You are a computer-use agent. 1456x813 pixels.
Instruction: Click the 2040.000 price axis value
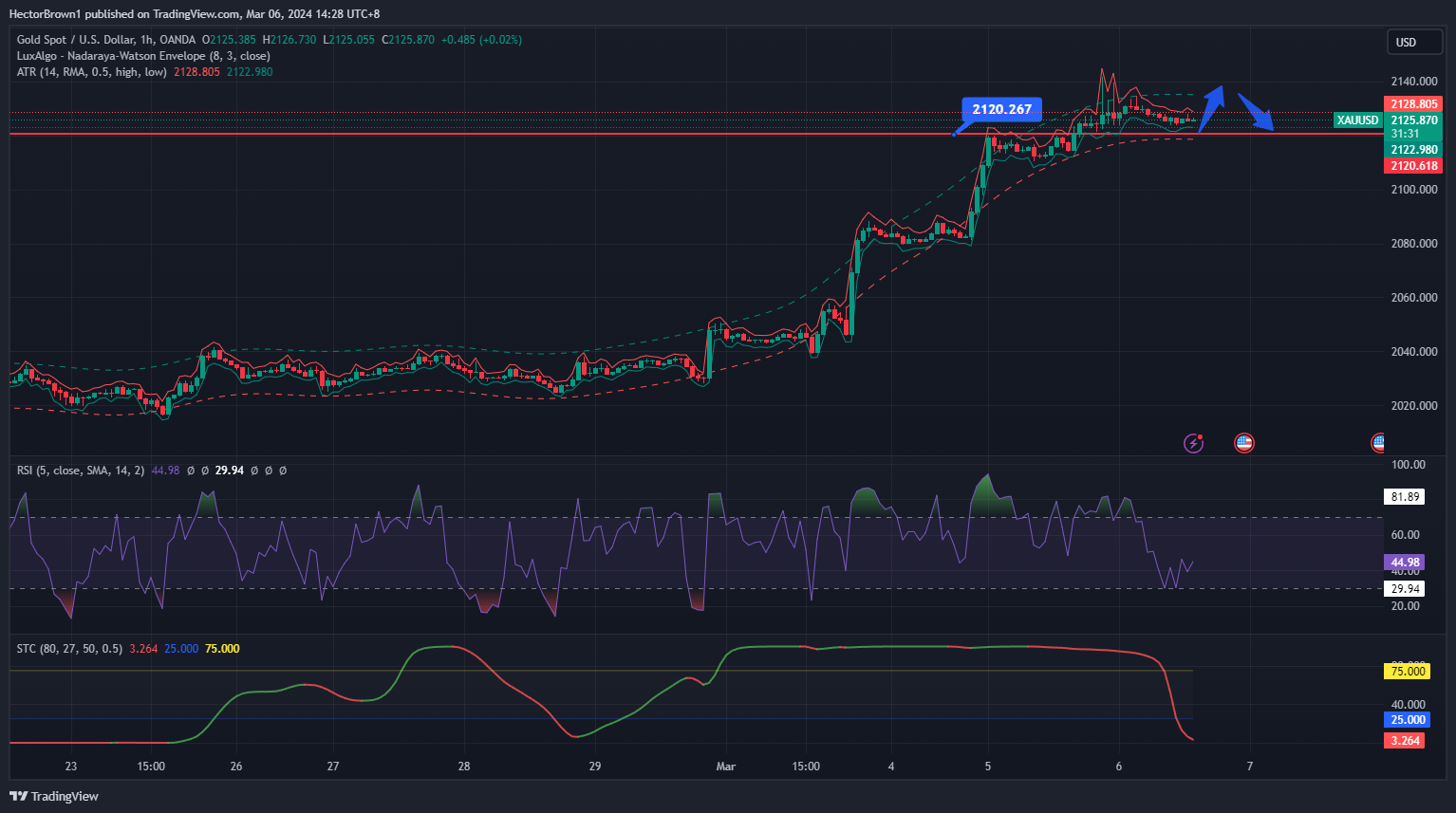(x=1414, y=352)
